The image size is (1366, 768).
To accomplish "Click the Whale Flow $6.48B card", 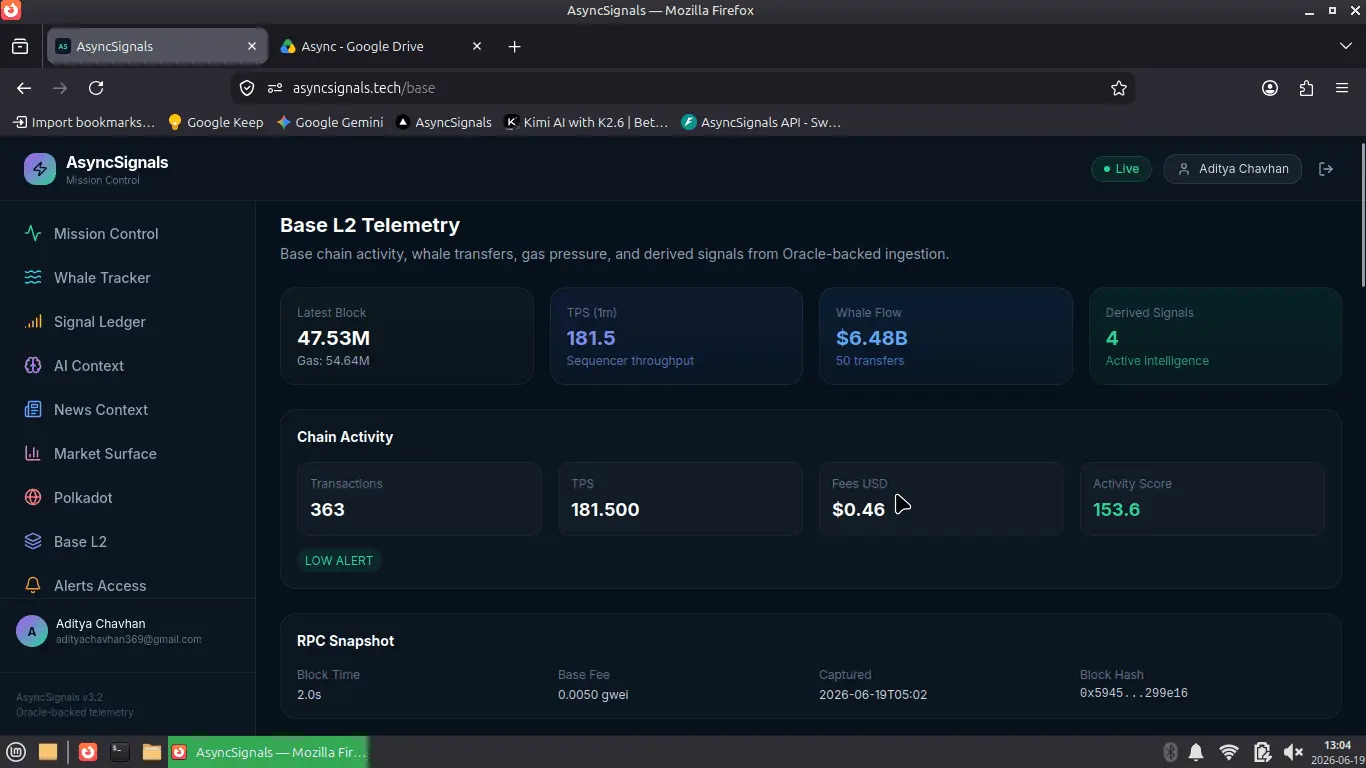I will (946, 336).
